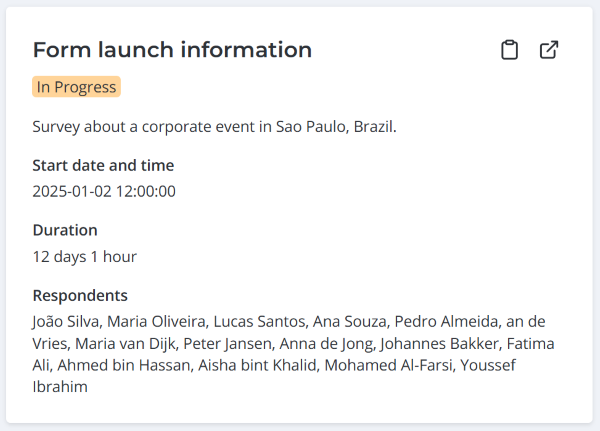Viewport: 600px width, 431px height.
Task: Click respondent Ana Souza
Action: (349, 321)
